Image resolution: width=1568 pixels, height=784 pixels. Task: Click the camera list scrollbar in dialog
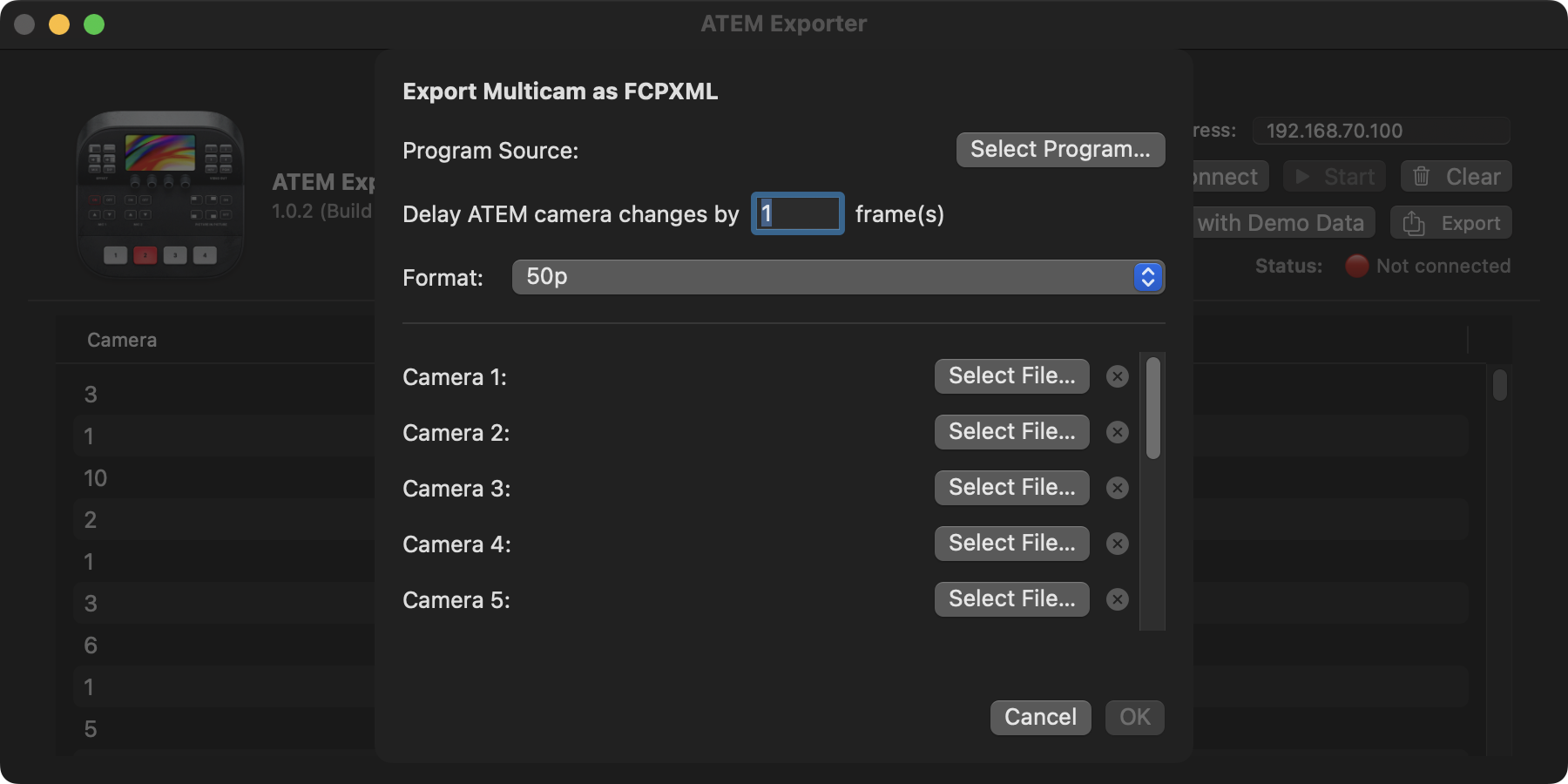pyautogui.click(x=1152, y=408)
